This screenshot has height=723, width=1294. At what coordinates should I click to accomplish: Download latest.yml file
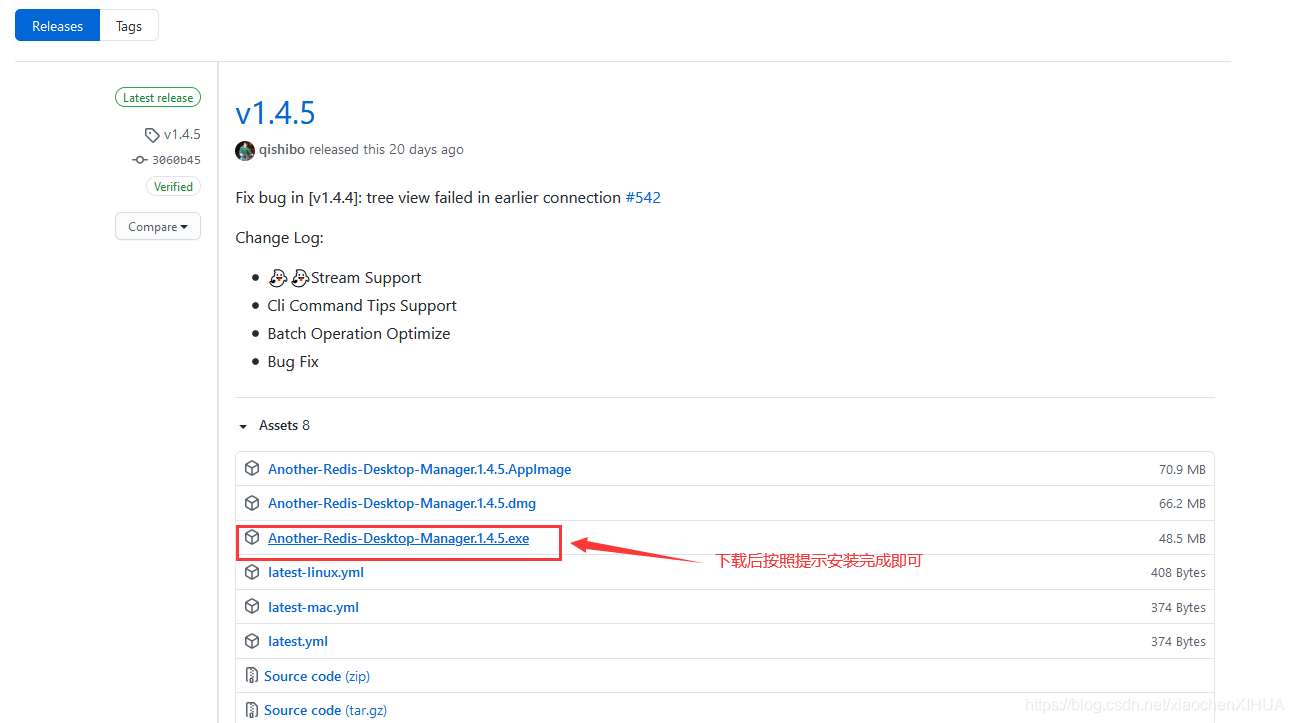pyautogui.click(x=298, y=641)
